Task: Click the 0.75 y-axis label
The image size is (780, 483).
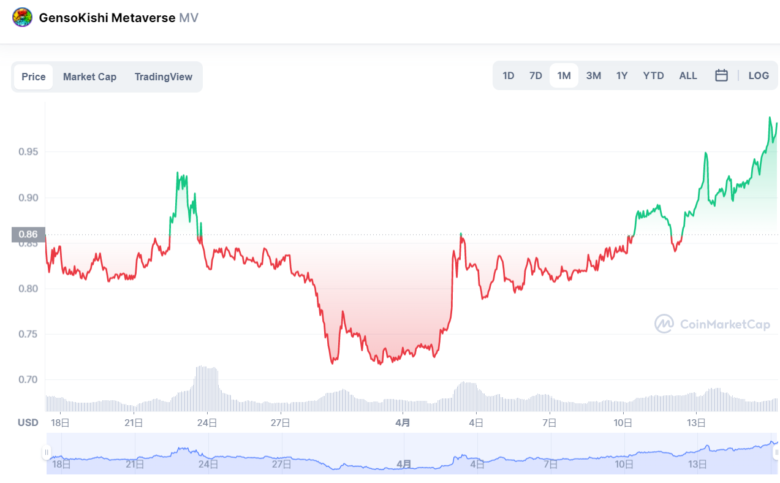Action: point(28,334)
